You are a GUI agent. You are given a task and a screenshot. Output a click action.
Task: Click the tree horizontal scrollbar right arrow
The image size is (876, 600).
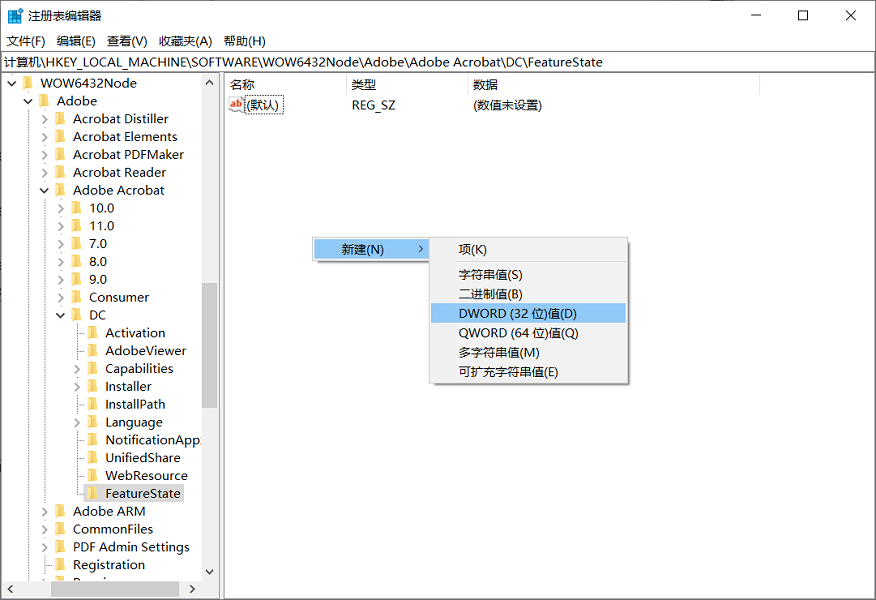[x=192, y=589]
